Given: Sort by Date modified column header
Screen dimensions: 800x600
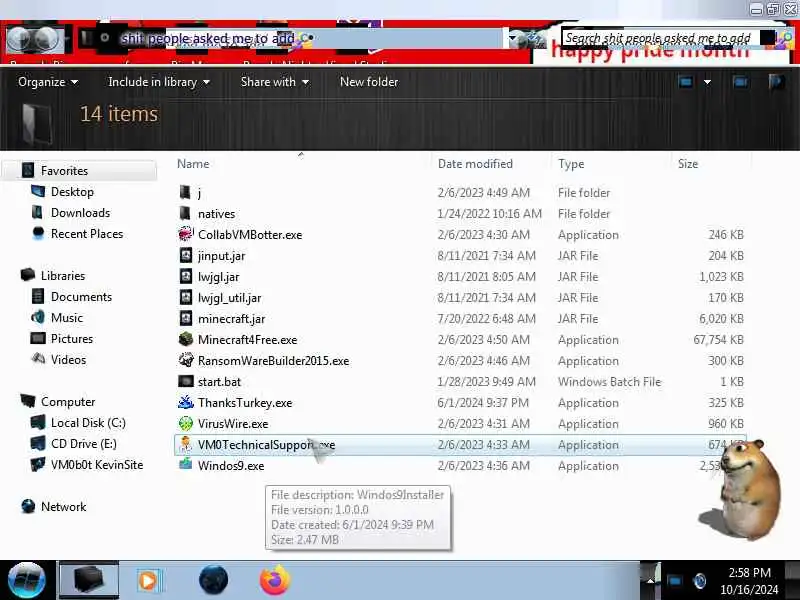Looking at the screenshot, I should (x=475, y=164).
